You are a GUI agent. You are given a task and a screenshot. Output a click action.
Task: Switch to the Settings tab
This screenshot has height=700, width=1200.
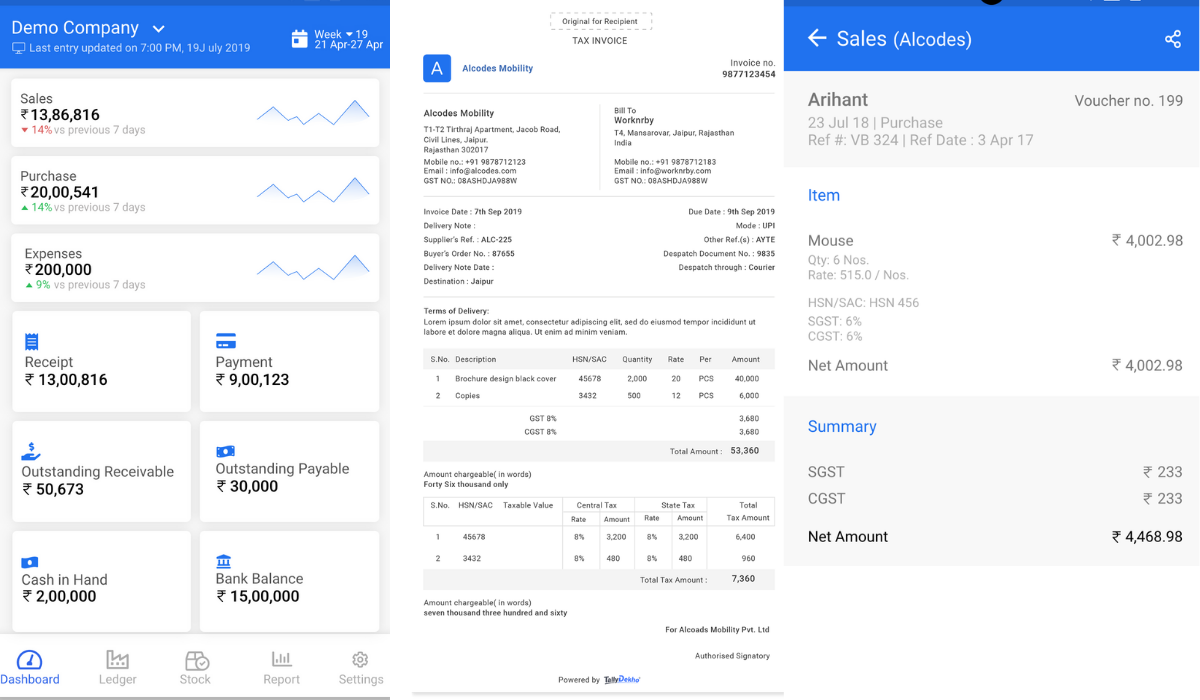[361, 668]
